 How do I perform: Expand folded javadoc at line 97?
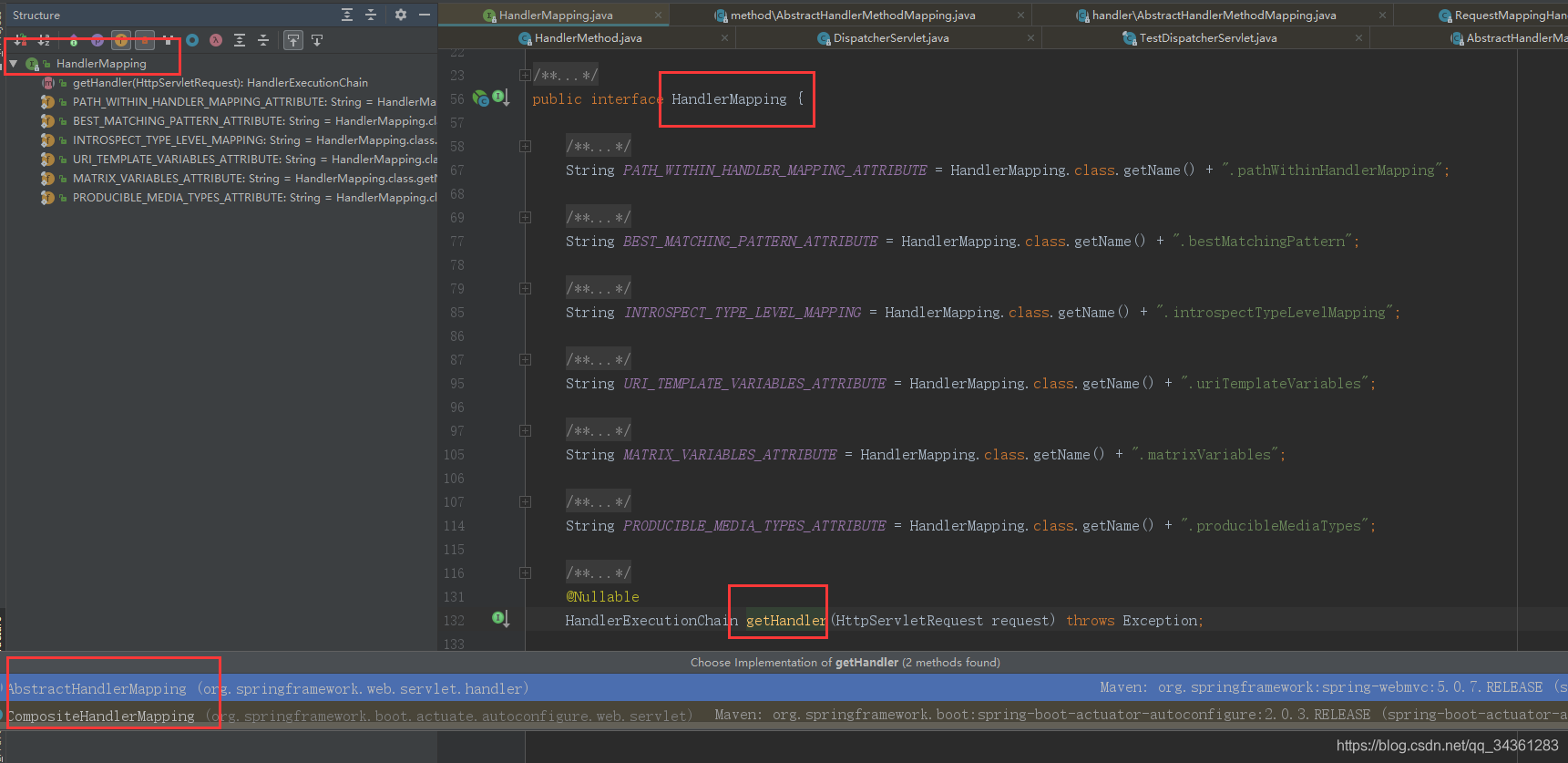coord(525,430)
